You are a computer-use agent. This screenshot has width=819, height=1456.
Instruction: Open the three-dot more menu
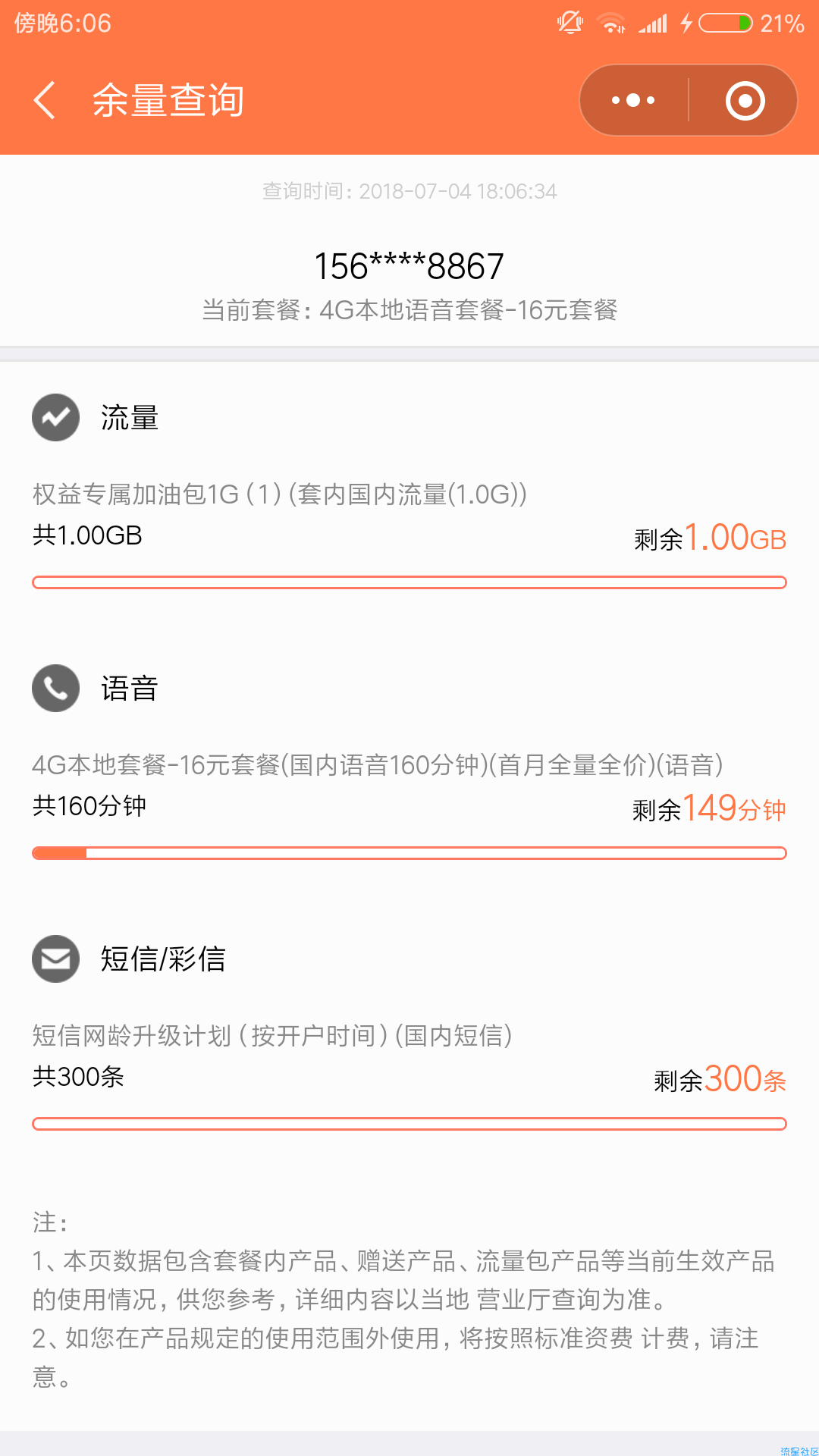(x=633, y=100)
